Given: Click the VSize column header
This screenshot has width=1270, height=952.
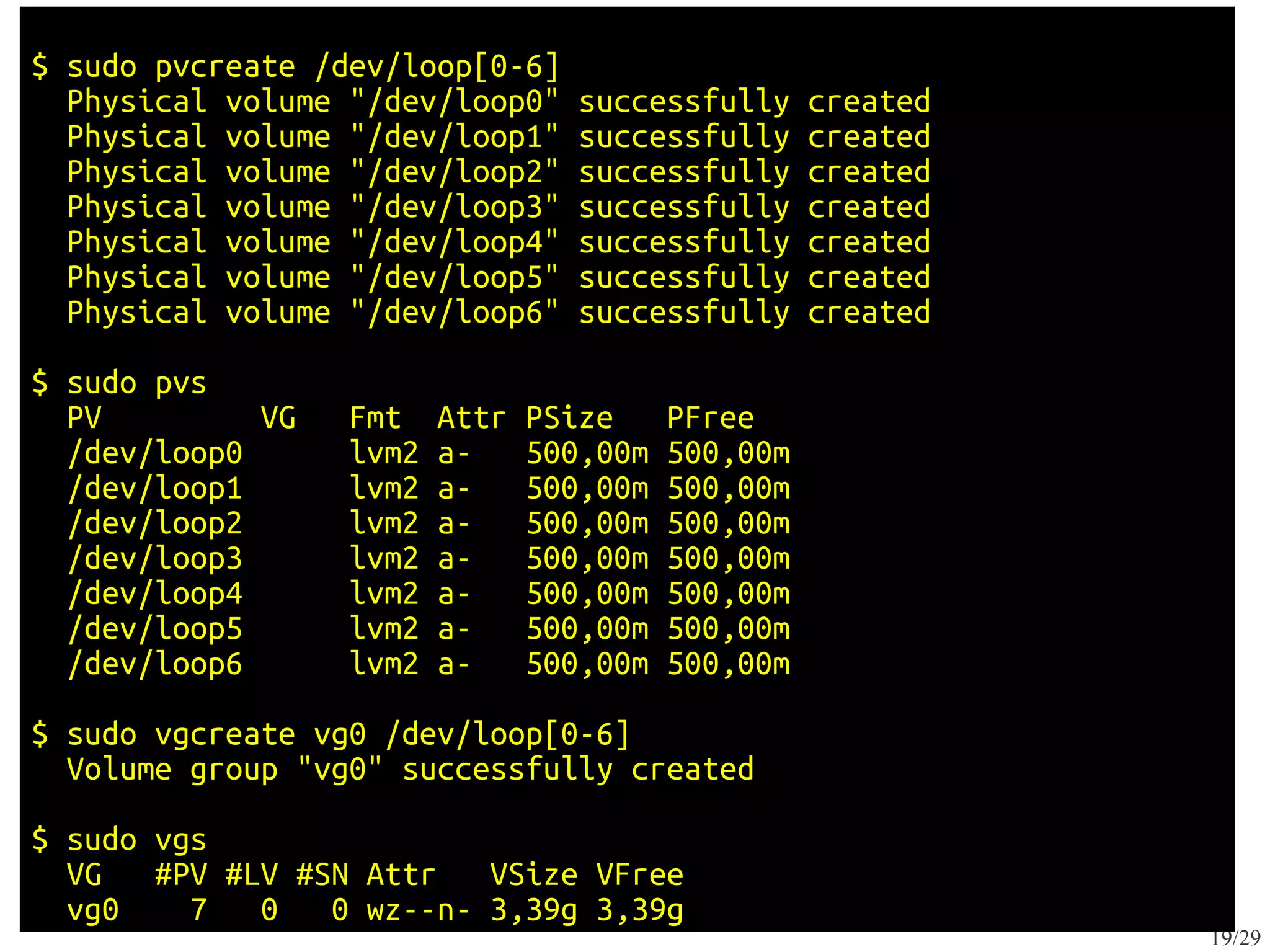Looking at the screenshot, I should pos(534,875).
